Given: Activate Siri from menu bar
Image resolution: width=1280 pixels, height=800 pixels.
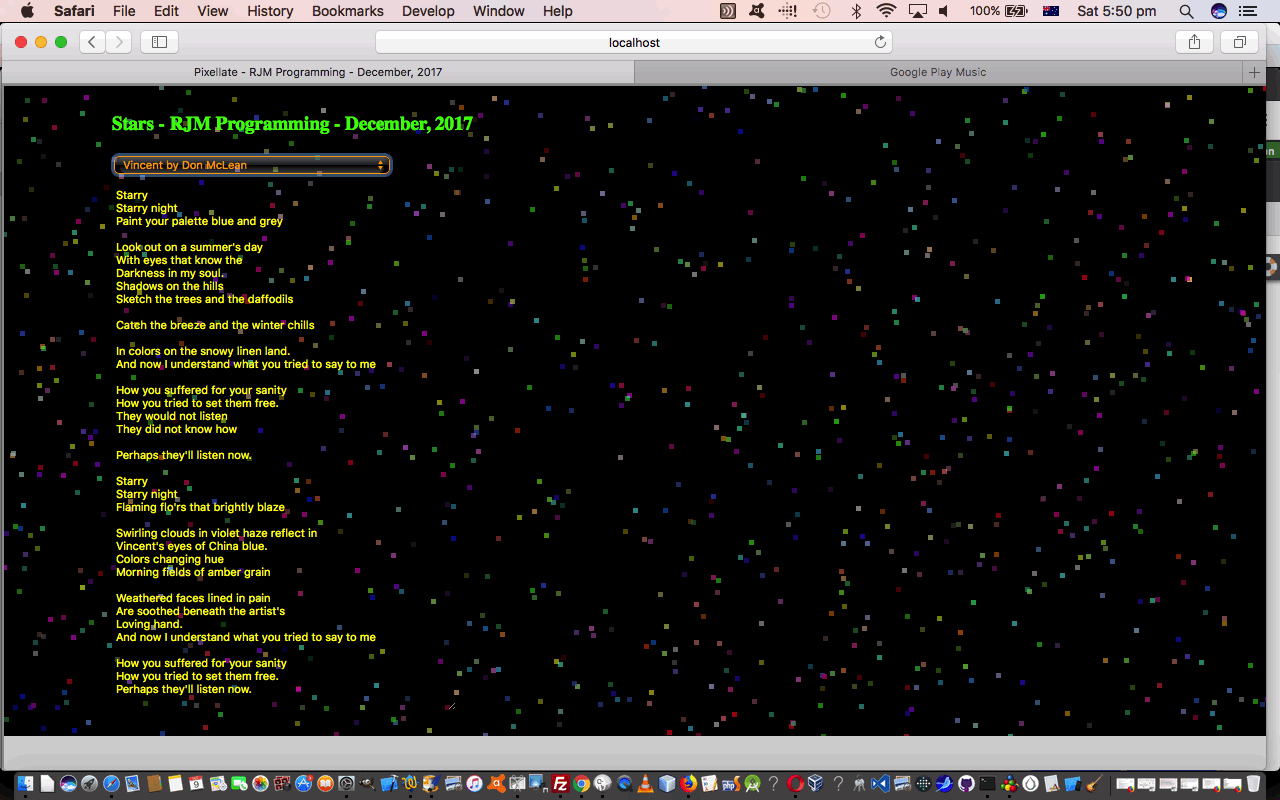Looking at the screenshot, I should [1218, 11].
